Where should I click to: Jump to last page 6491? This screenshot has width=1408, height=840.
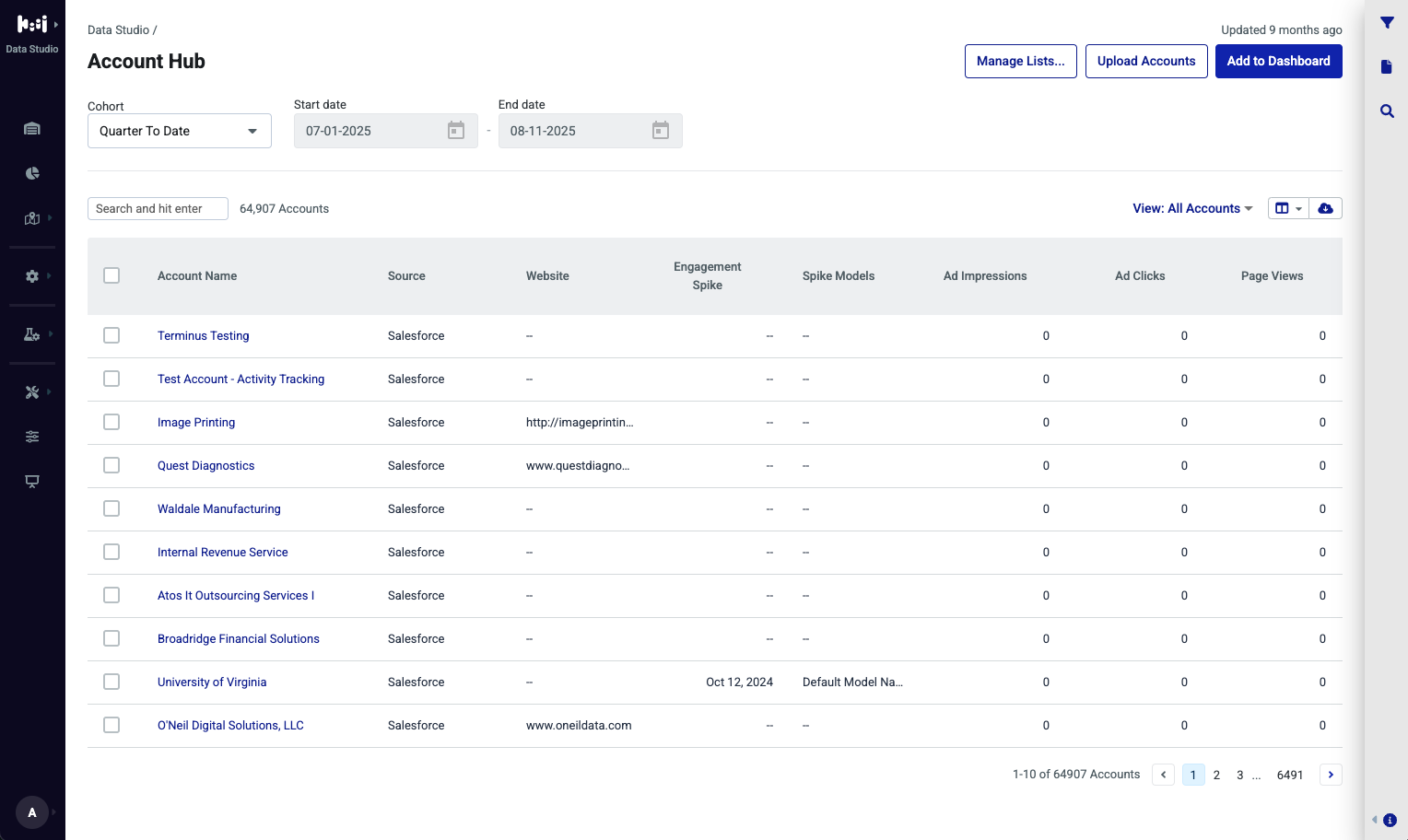click(x=1290, y=775)
